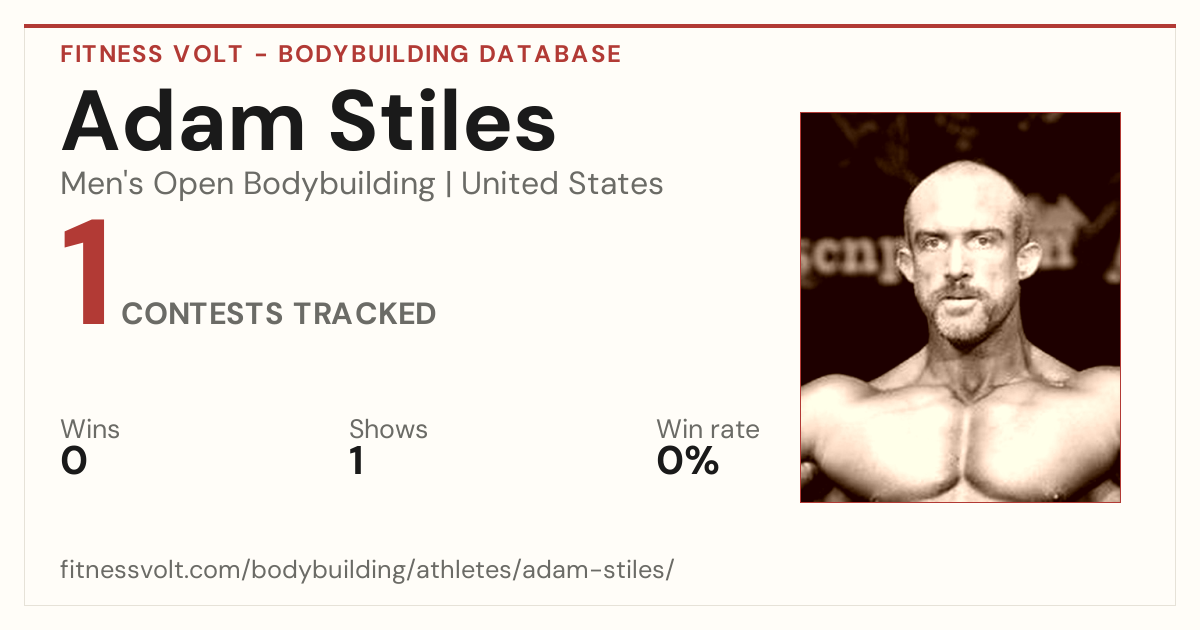Click the 0% win rate value
Image resolution: width=1200 pixels, height=630 pixels.
click(x=688, y=462)
